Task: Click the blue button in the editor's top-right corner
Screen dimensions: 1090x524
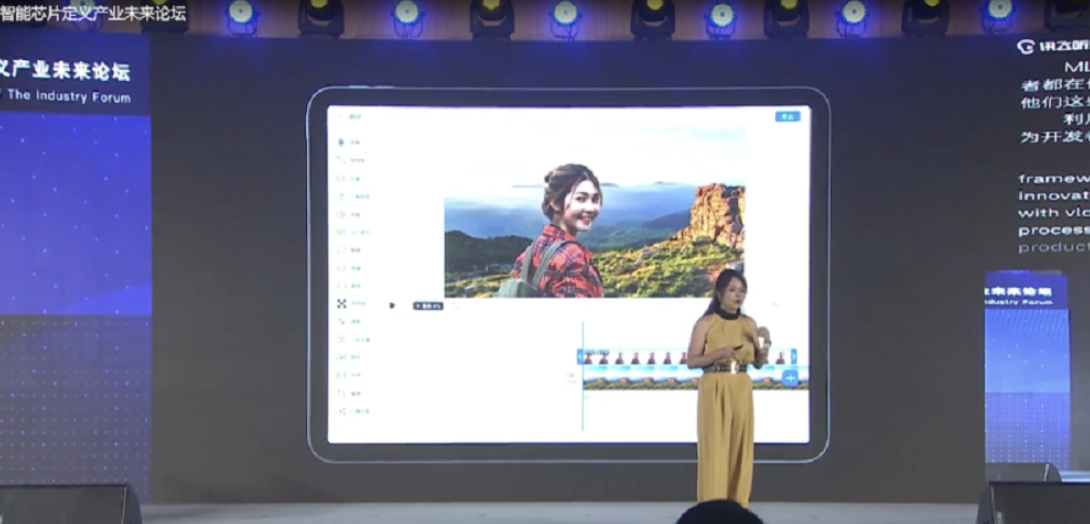Action: (x=788, y=117)
